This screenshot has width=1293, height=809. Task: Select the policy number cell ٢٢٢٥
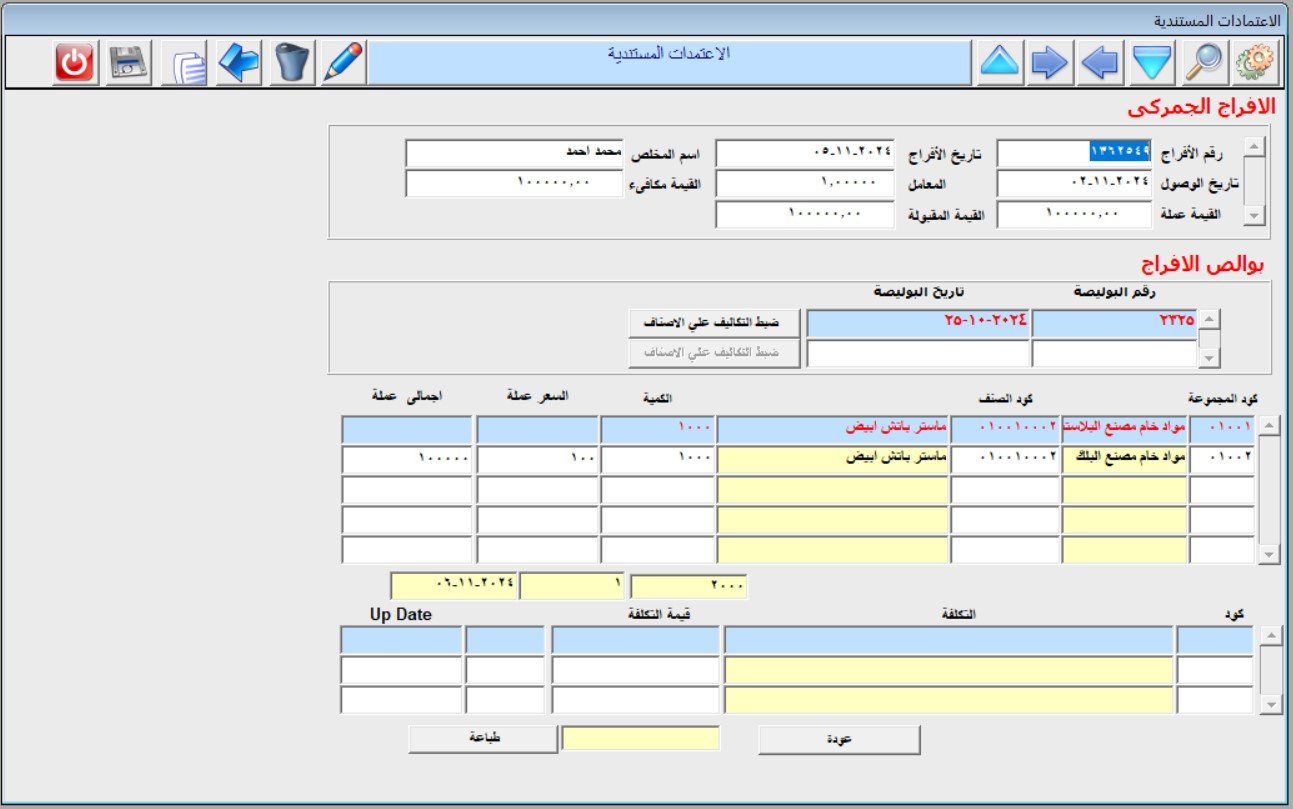click(1114, 323)
